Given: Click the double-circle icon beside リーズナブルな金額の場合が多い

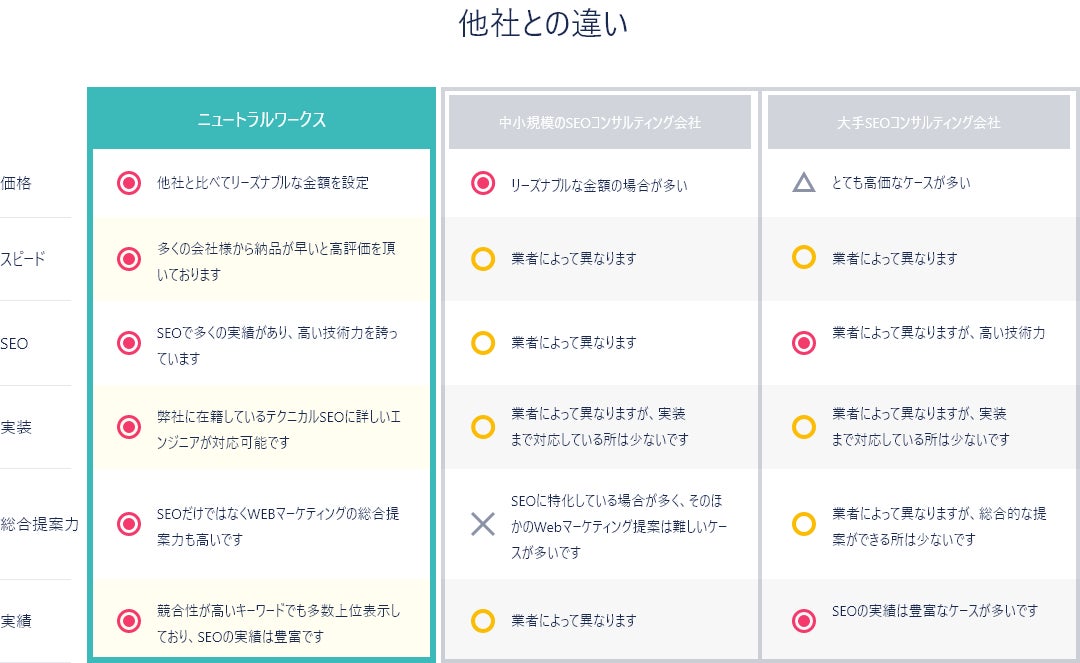Looking at the screenshot, I should pyautogui.click(x=483, y=184).
